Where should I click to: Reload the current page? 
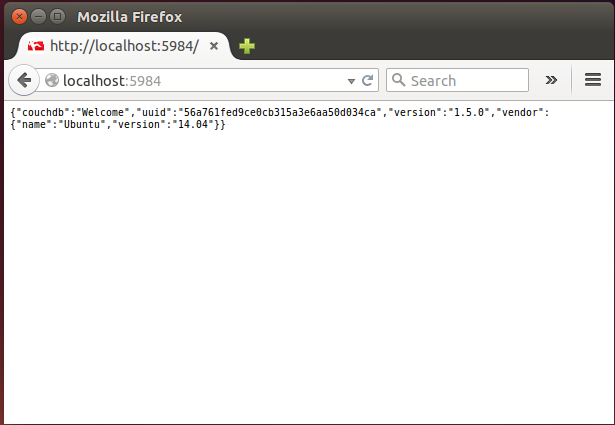click(368, 80)
